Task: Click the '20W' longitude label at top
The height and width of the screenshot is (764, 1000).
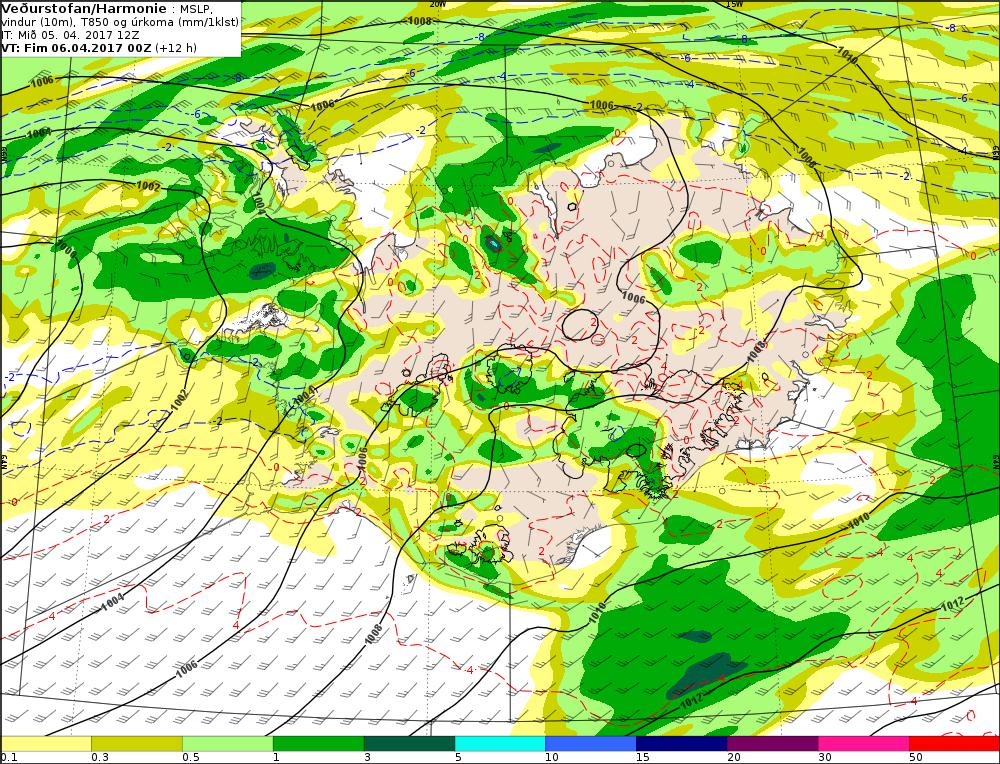Action: coord(437,4)
